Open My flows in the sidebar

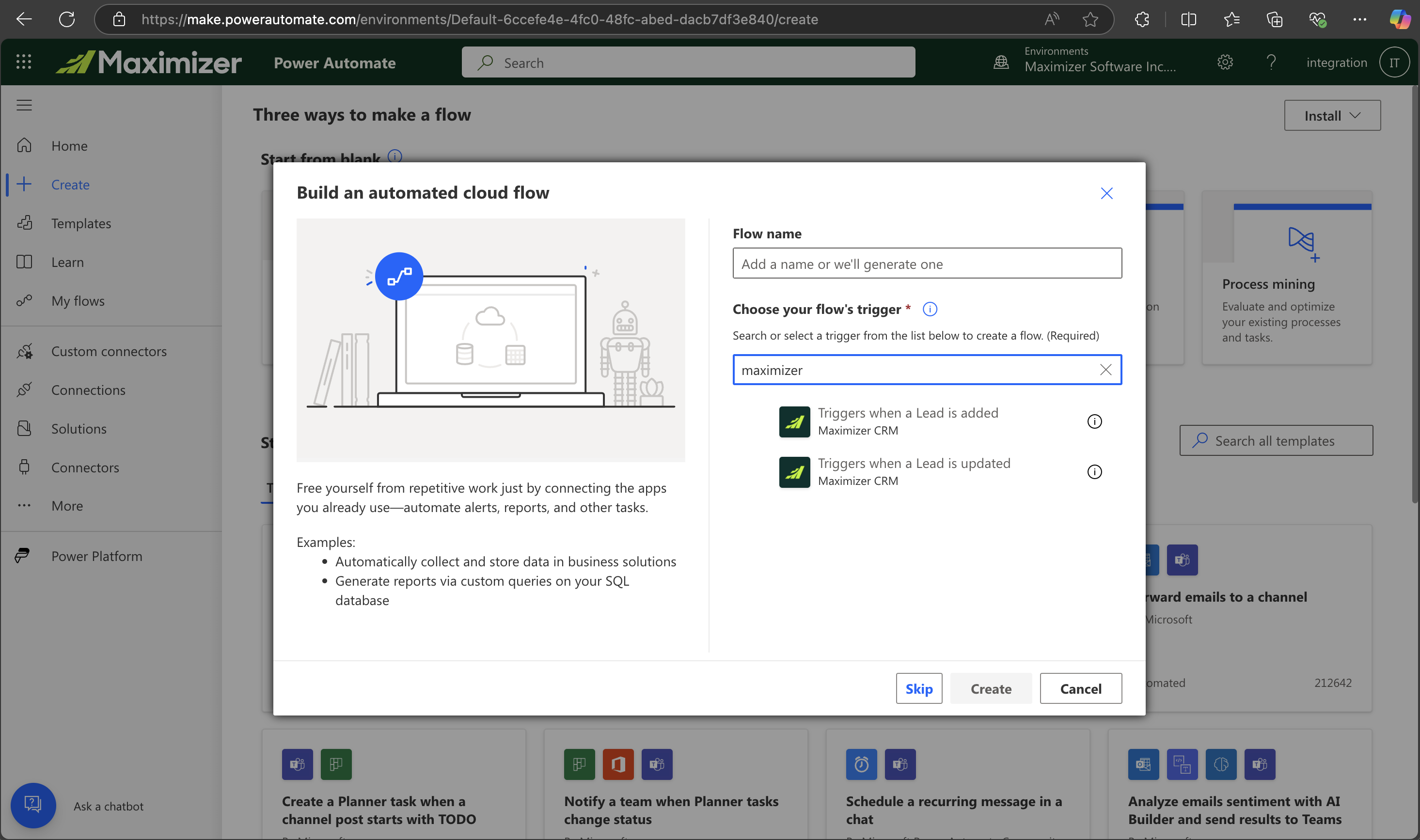(78, 300)
